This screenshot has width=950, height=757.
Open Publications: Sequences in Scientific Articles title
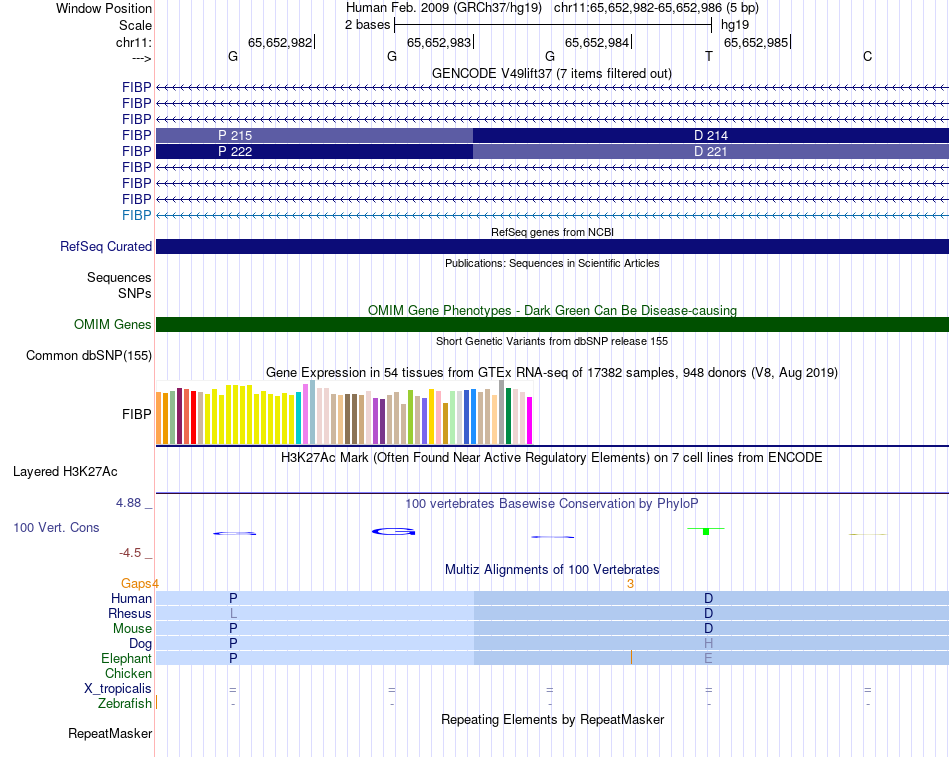click(x=552, y=263)
